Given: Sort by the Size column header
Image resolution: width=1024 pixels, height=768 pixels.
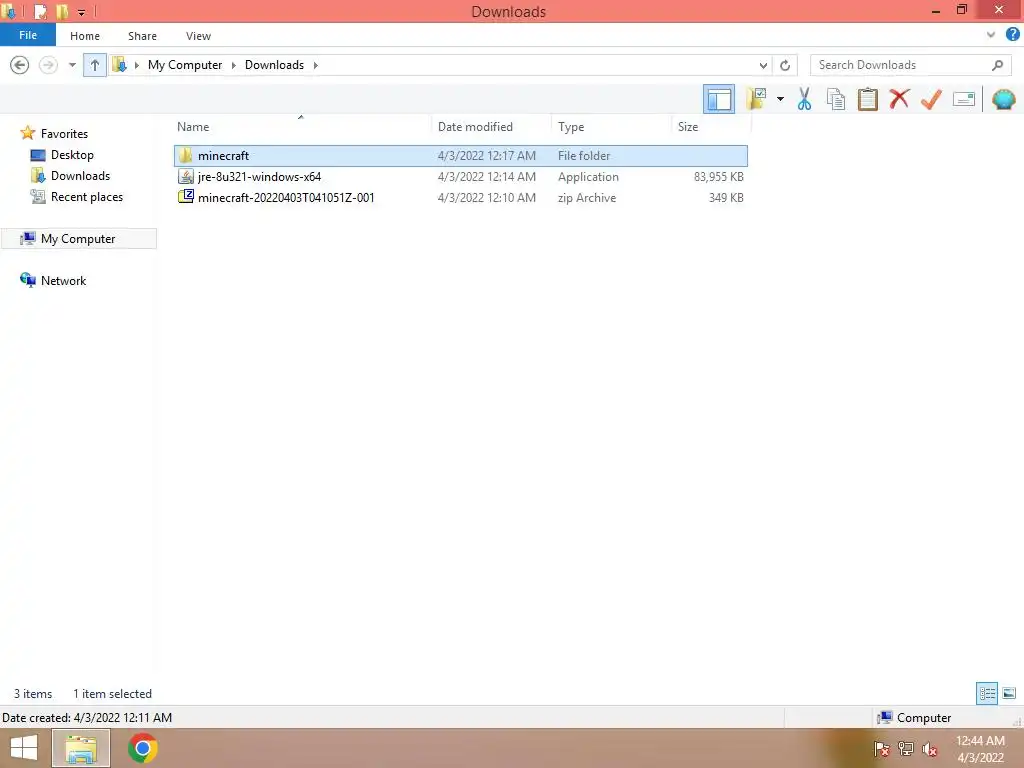Looking at the screenshot, I should point(711,127).
